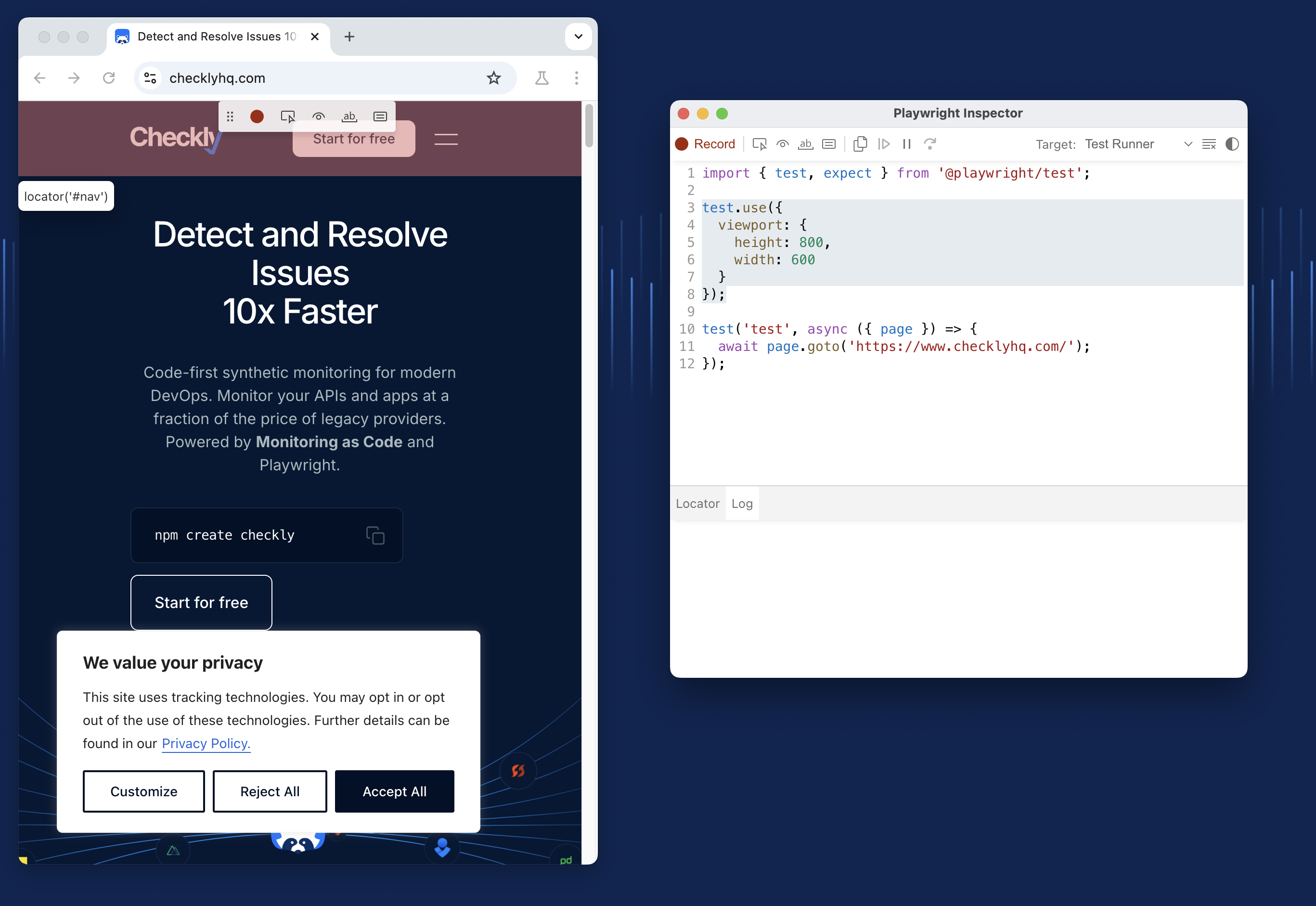This screenshot has height=906, width=1316.
Task: Click the Pause playback button in Inspector
Action: [905, 144]
